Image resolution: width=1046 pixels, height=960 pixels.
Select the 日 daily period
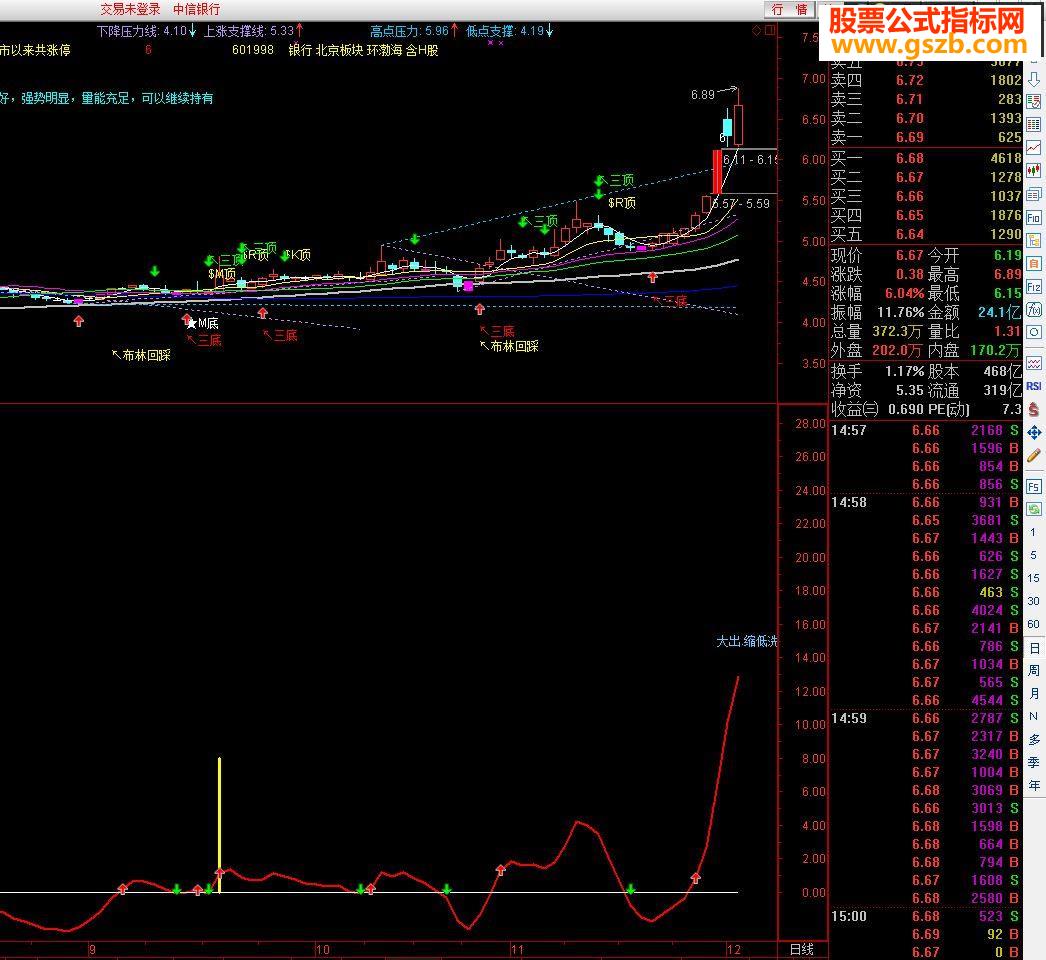pyautogui.click(x=1034, y=648)
